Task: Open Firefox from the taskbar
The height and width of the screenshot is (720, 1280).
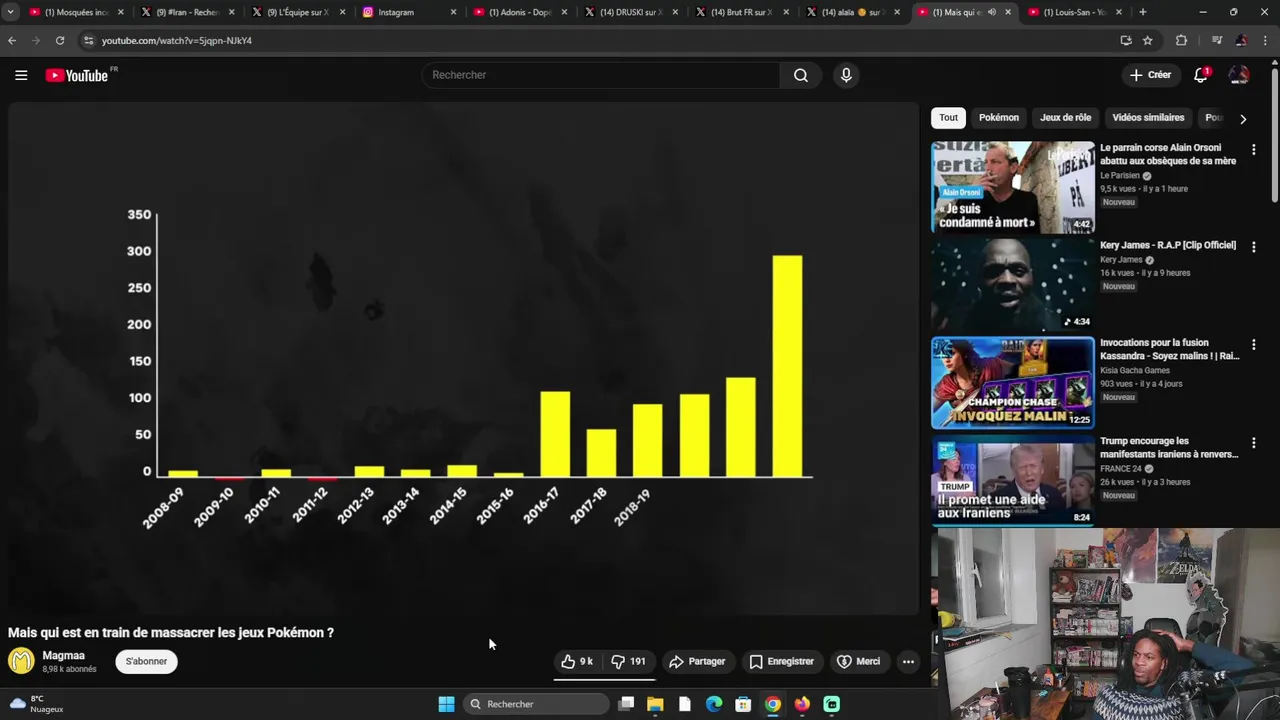Action: pyautogui.click(x=802, y=704)
